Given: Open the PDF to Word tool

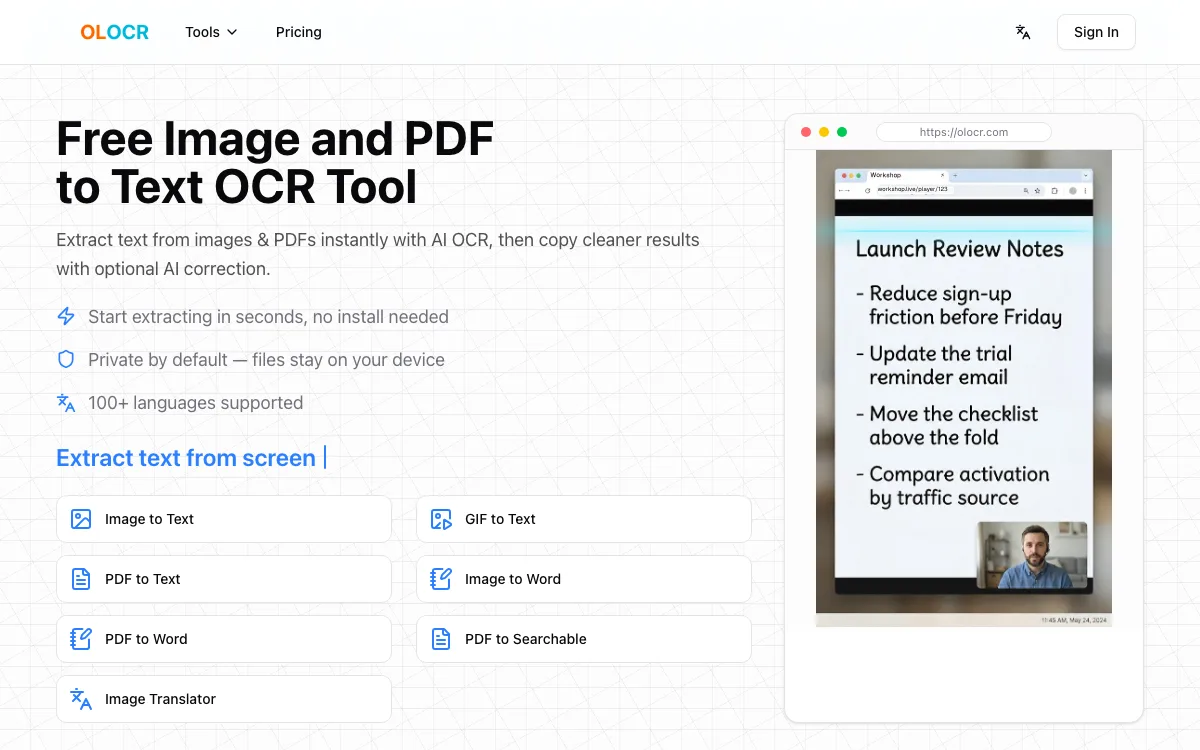Looking at the screenshot, I should tap(224, 639).
